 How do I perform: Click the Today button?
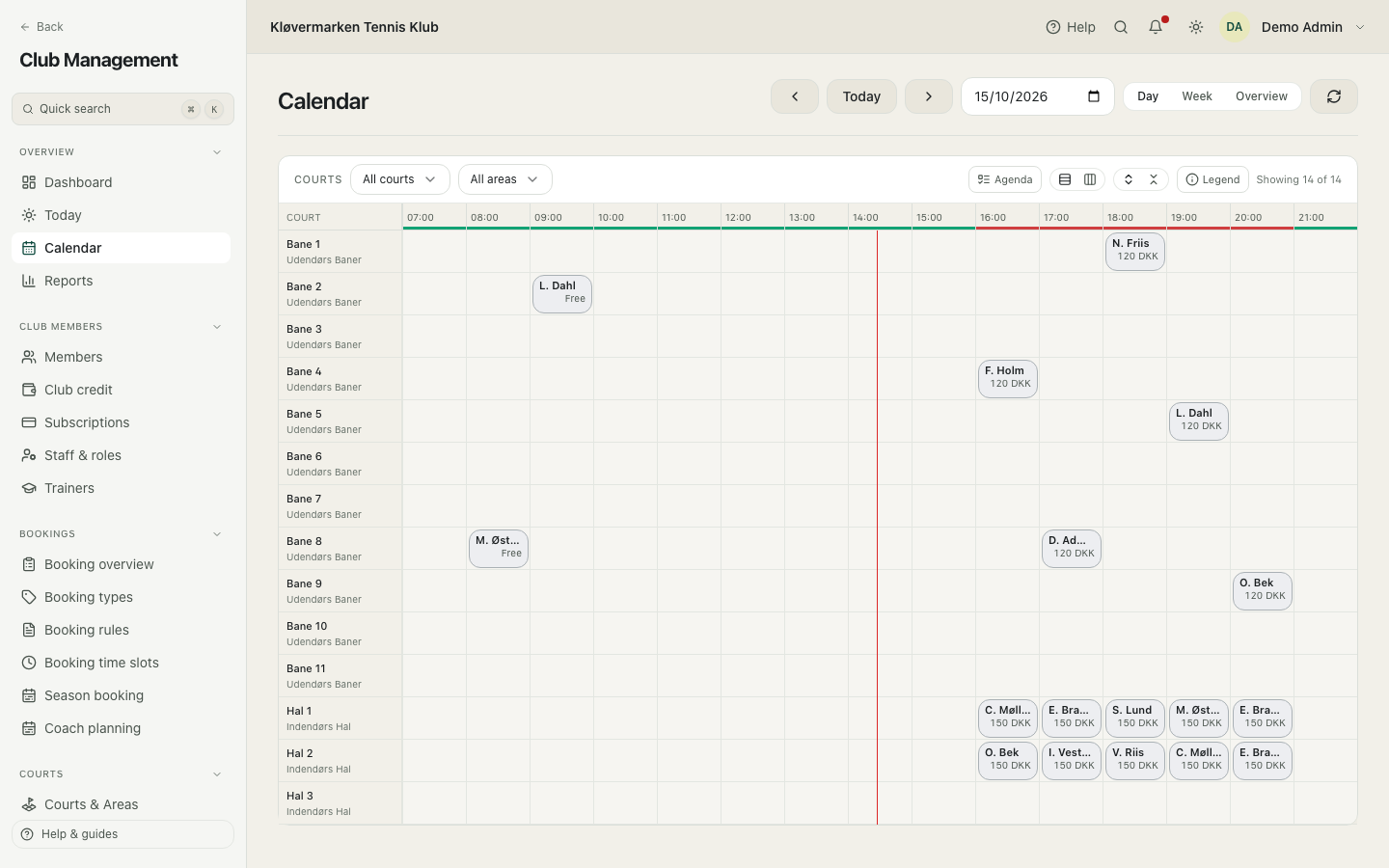(861, 96)
